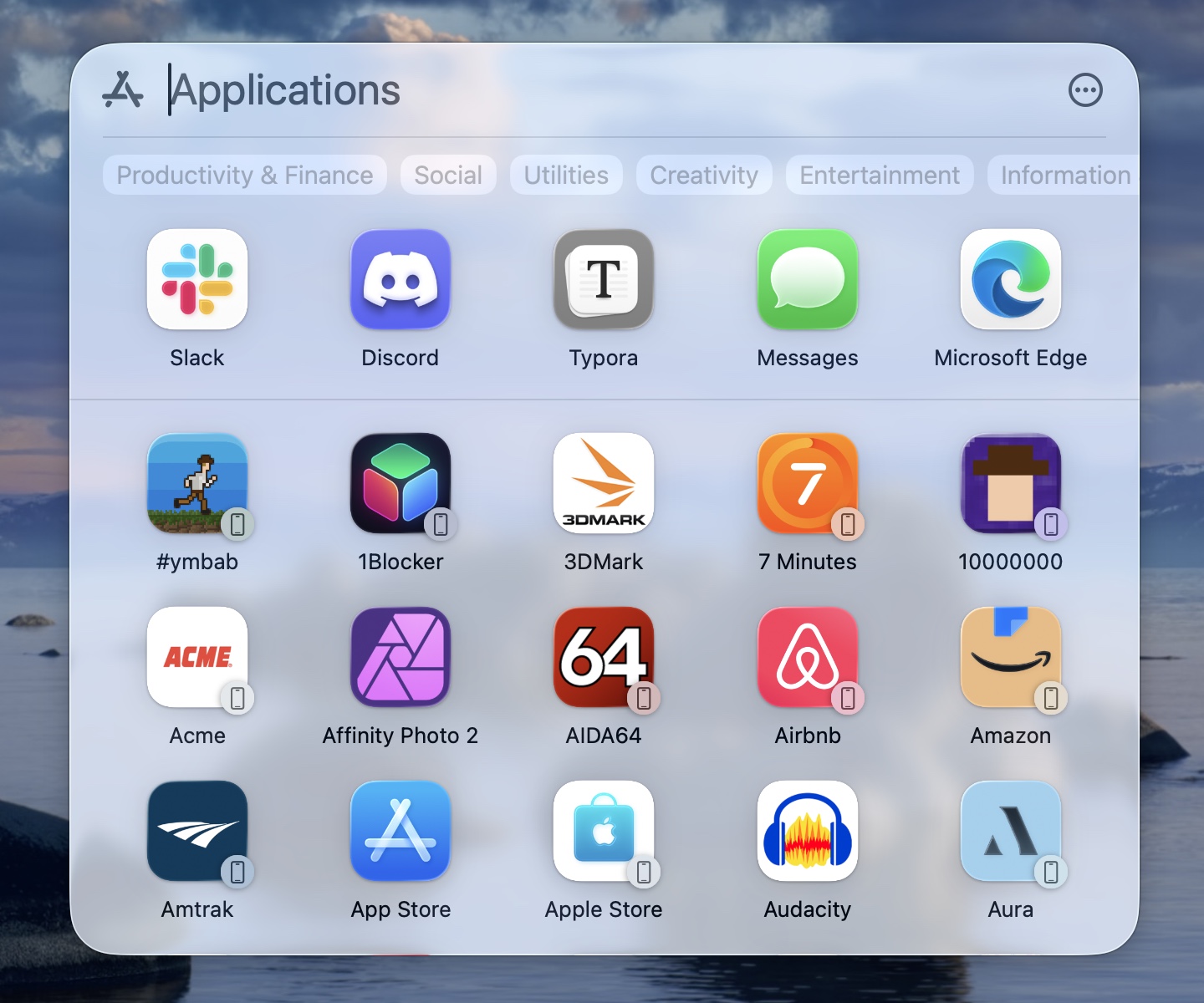Viewport: 1204px width, 1003px height.
Task: Filter by Social category
Action: point(448,175)
